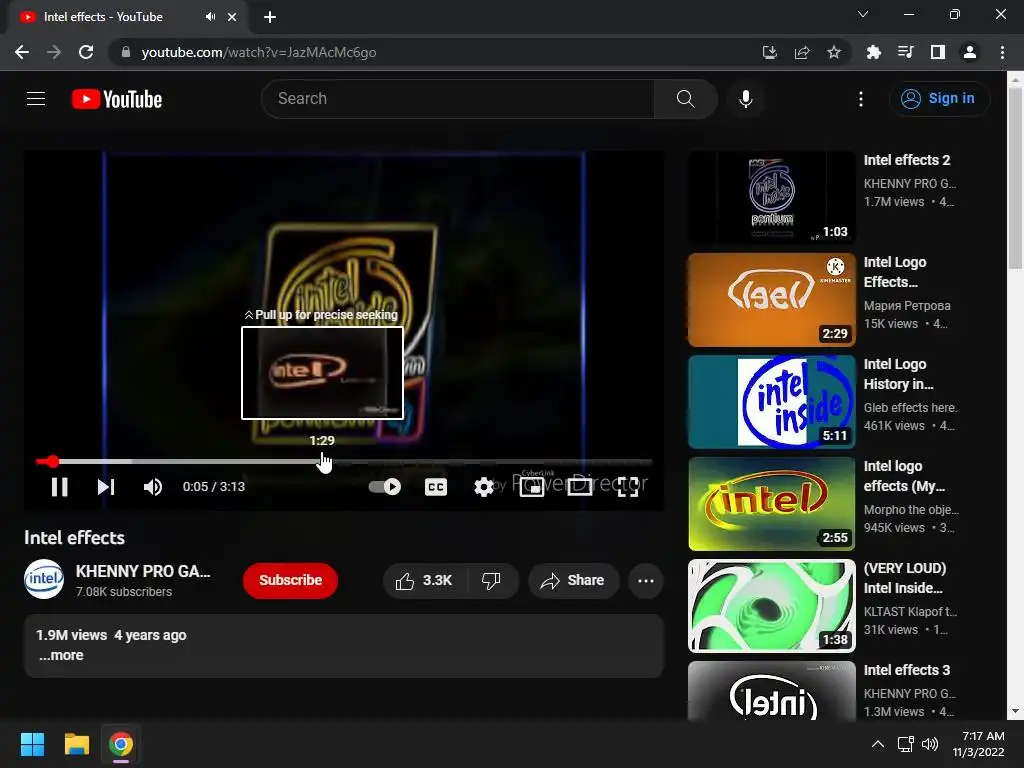The width and height of the screenshot is (1024, 768).
Task: Open player settings gear
Action: [x=484, y=487]
